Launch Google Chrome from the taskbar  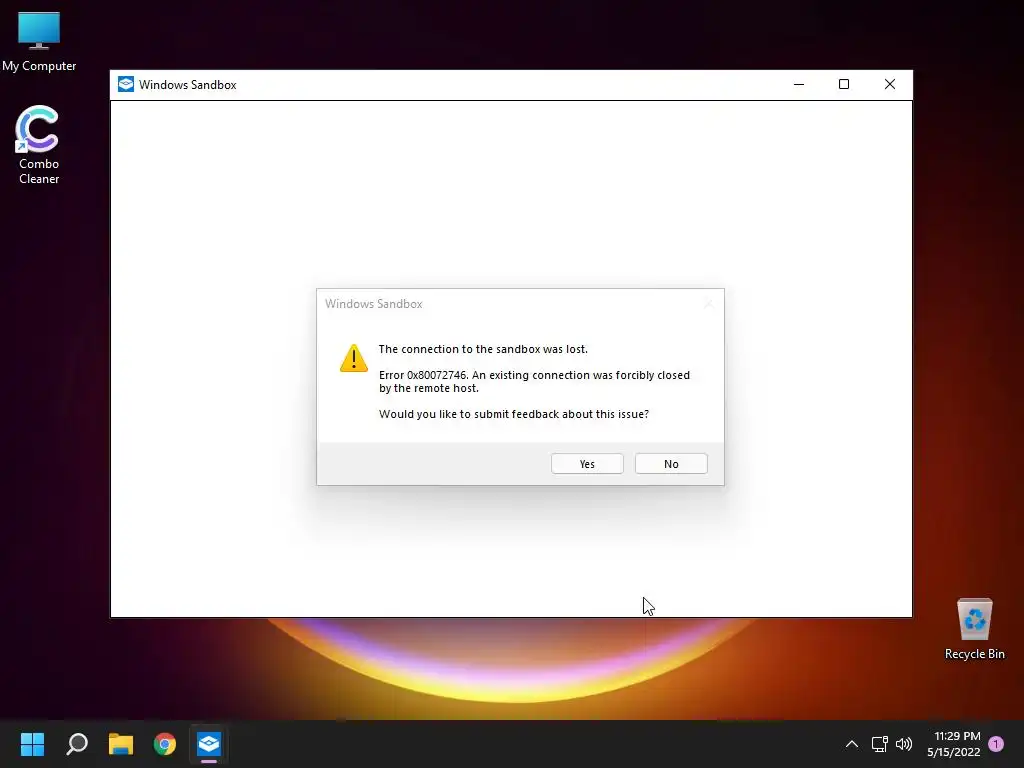tap(165, 744)
